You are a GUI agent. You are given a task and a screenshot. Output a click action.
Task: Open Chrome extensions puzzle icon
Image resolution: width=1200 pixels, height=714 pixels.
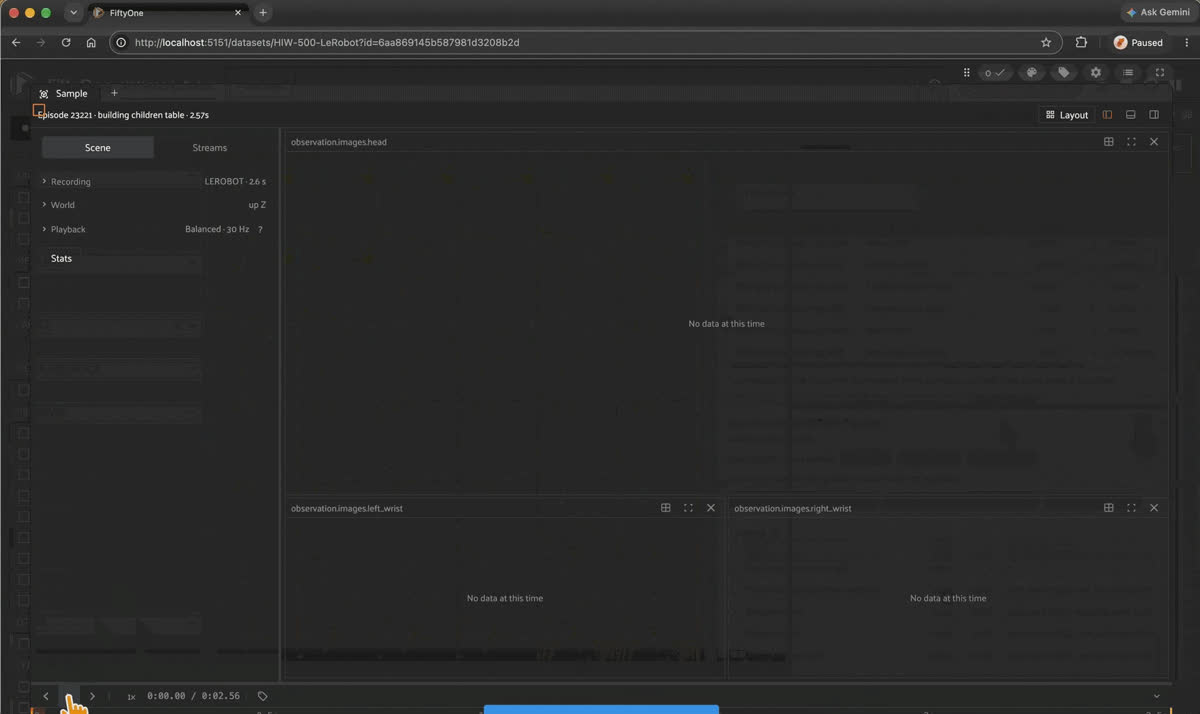(1081, 43)
